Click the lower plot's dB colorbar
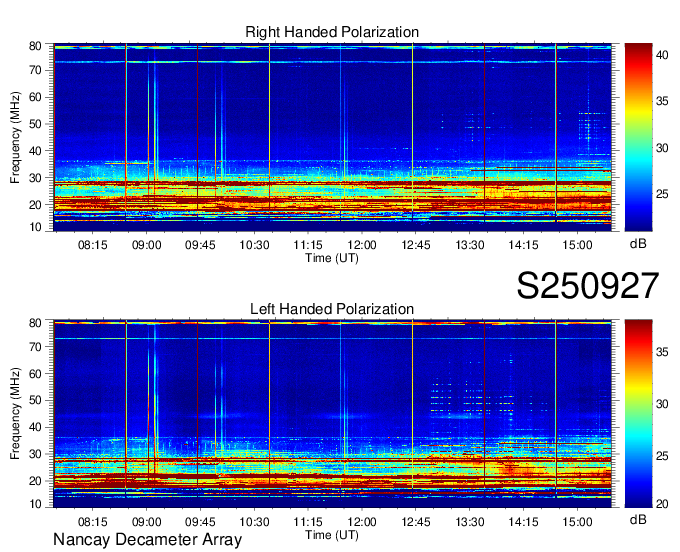The image size is (680, 552). (x=637, y=414)
